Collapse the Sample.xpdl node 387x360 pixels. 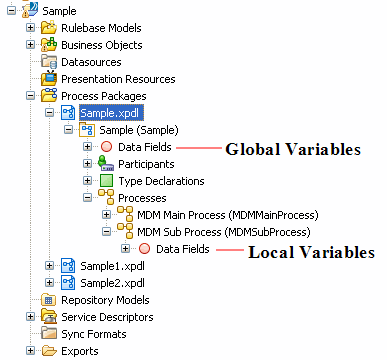49,113
